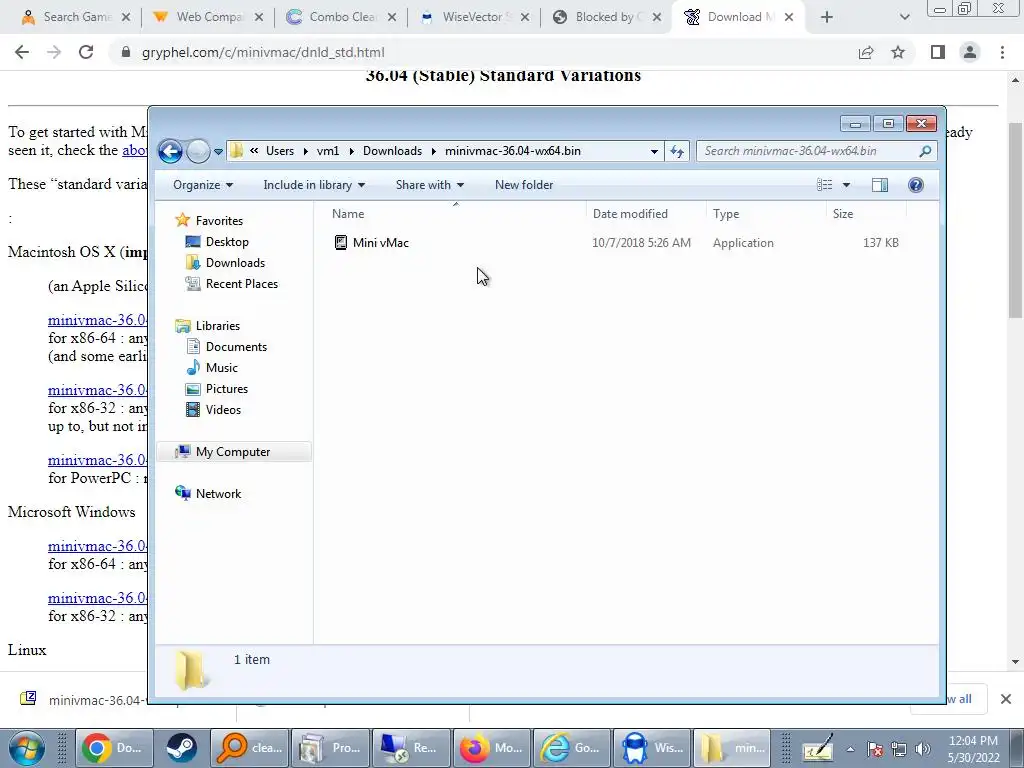Open the Organize menu
1024x768 pixels.
coord(202,185)
